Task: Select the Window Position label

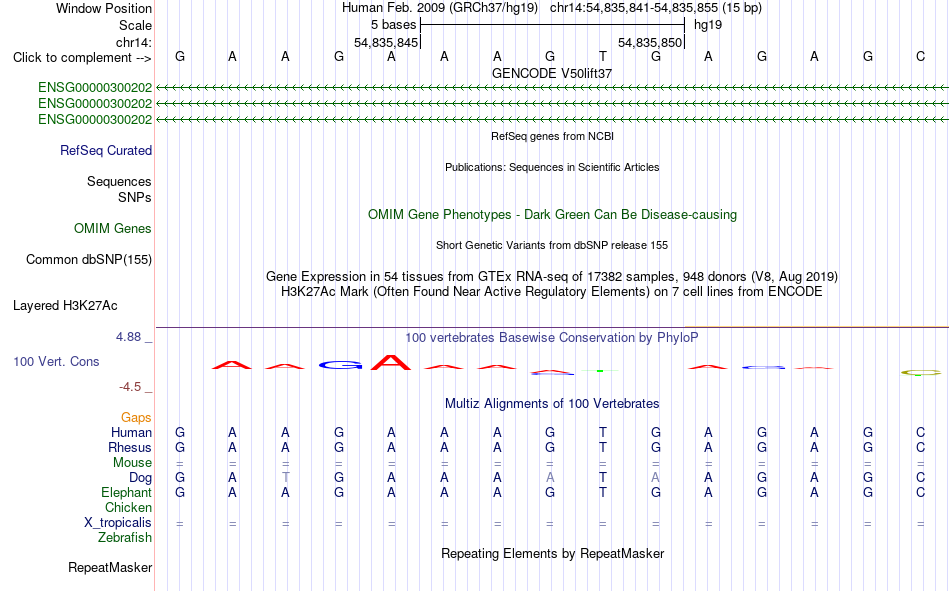Action: pos(104,8)
